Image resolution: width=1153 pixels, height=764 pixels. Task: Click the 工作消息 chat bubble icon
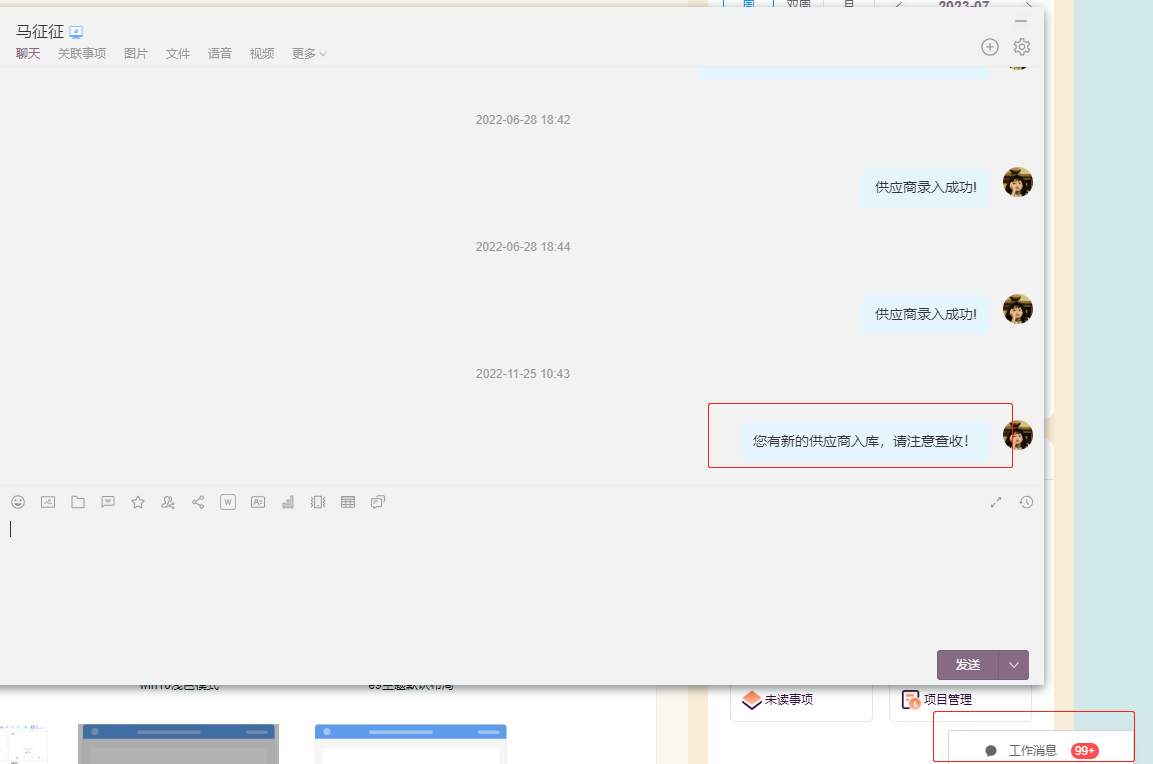coord(991,751)
